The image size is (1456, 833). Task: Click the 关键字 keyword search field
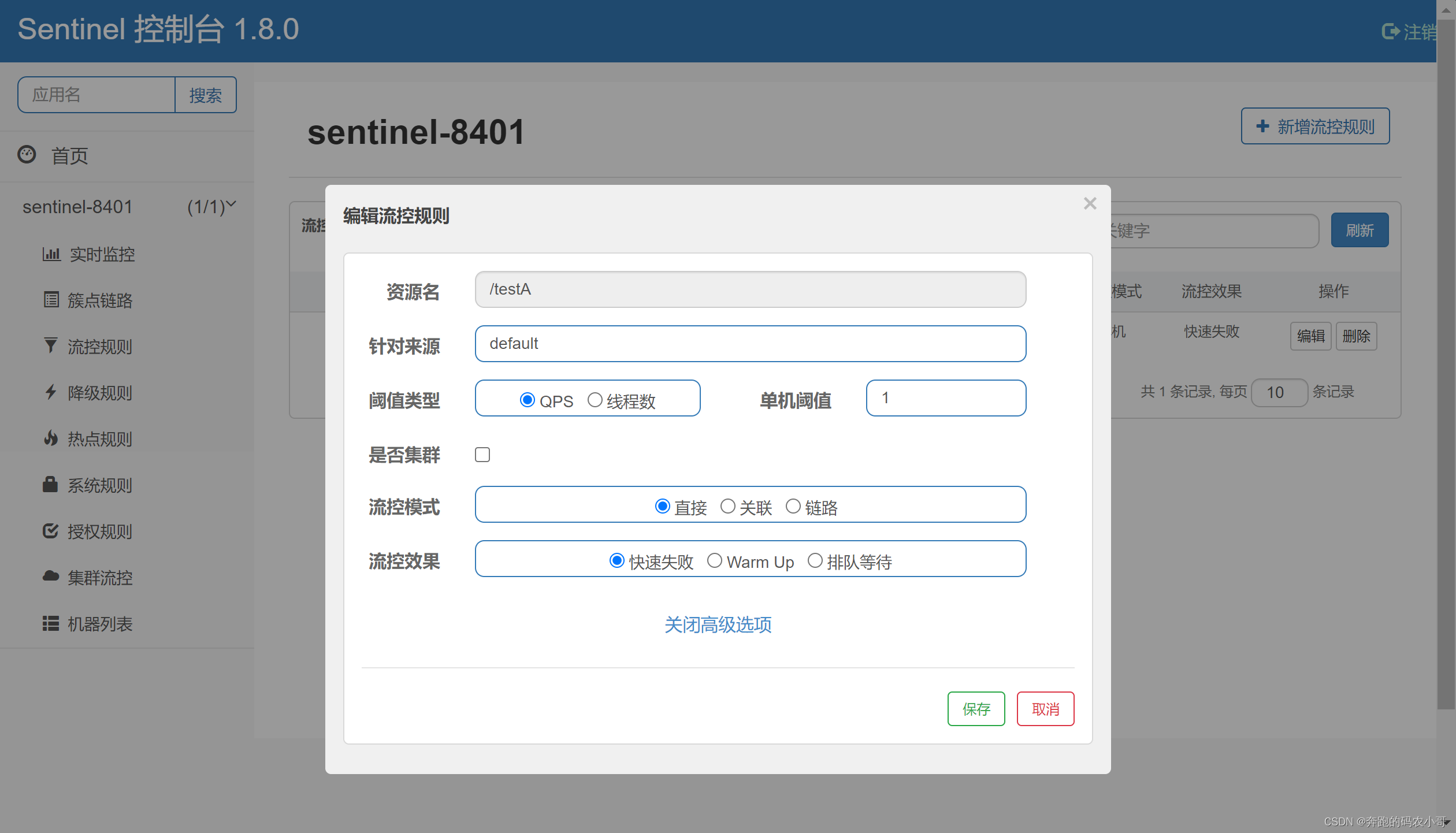1214,231
